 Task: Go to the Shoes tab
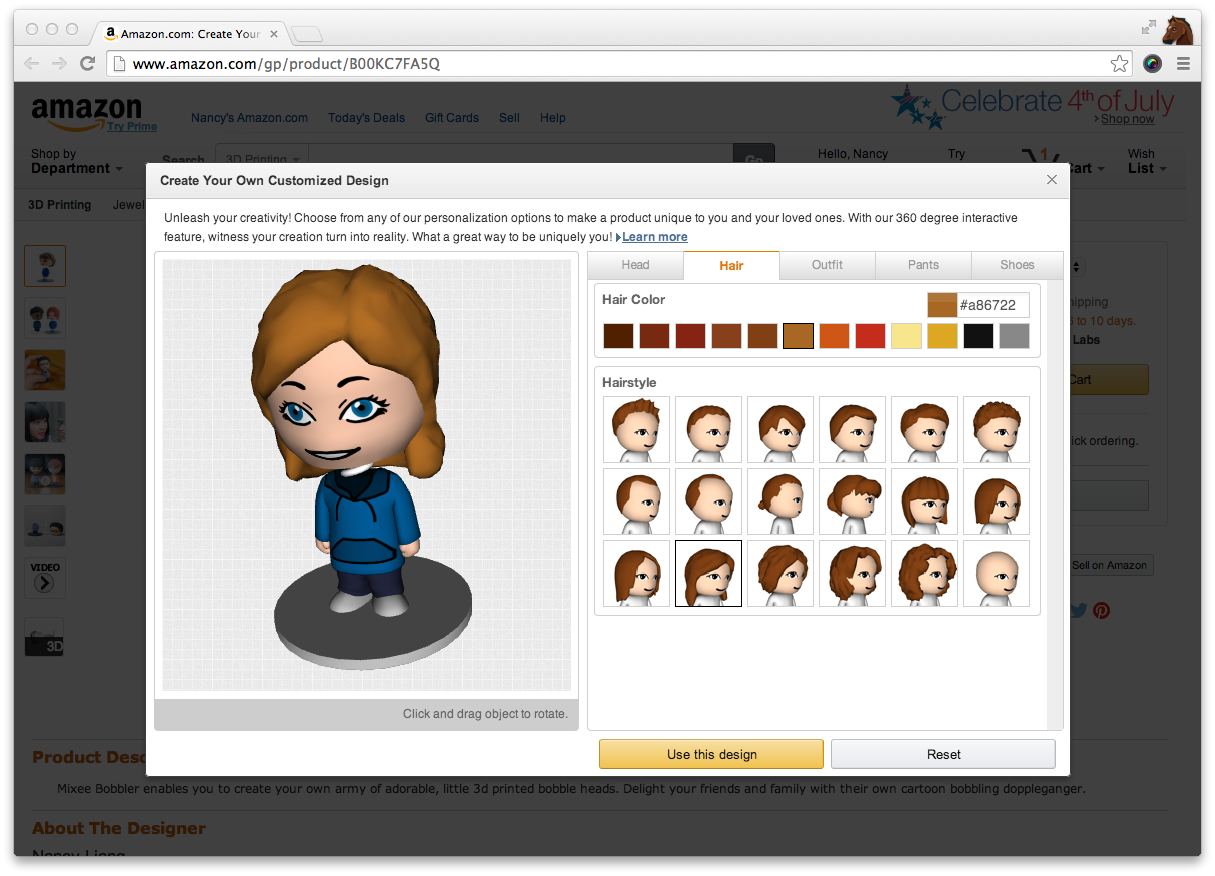click(1017, 265)
